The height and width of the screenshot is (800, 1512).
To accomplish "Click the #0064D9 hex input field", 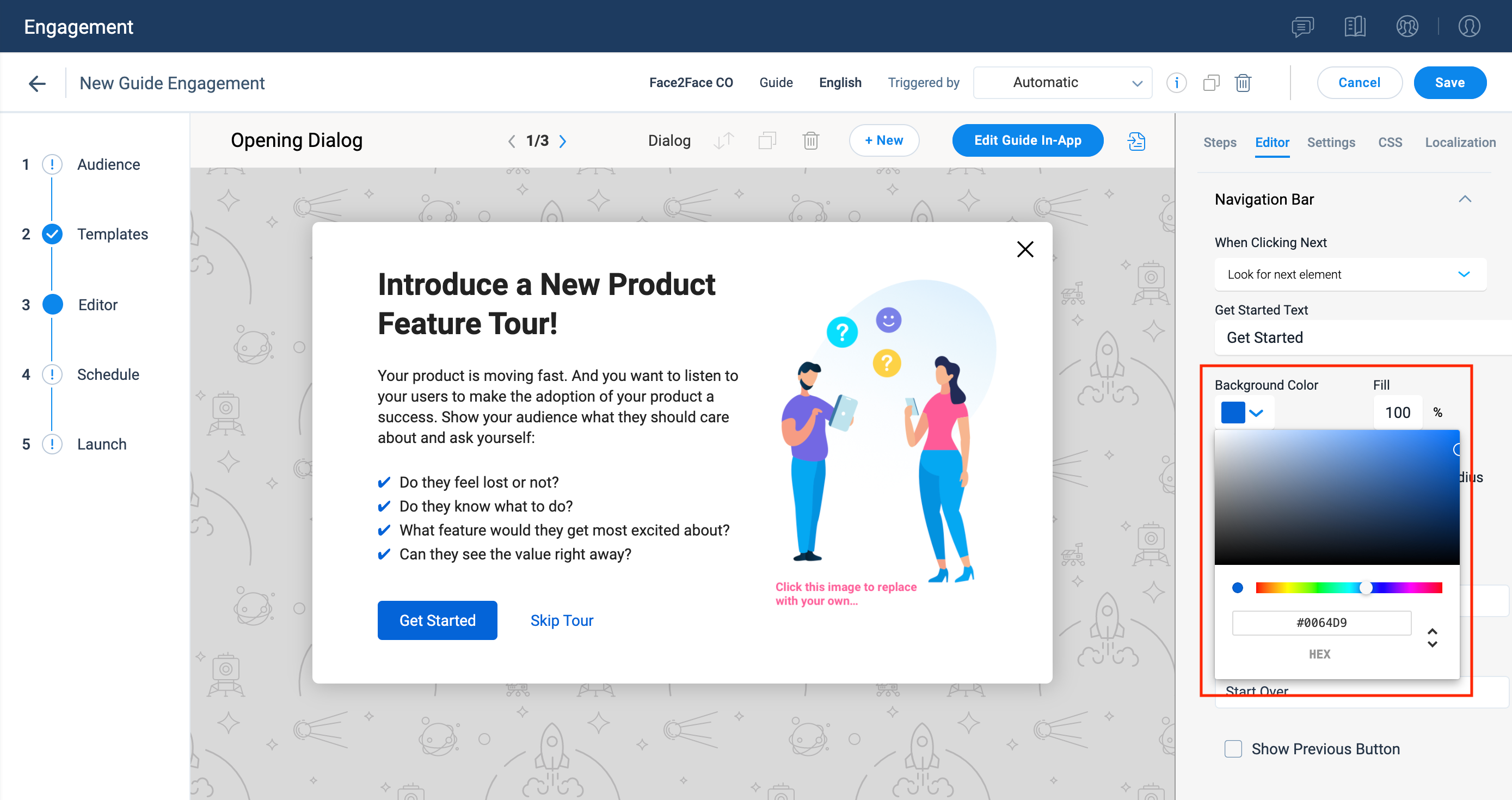I will tap(1322, 623).
